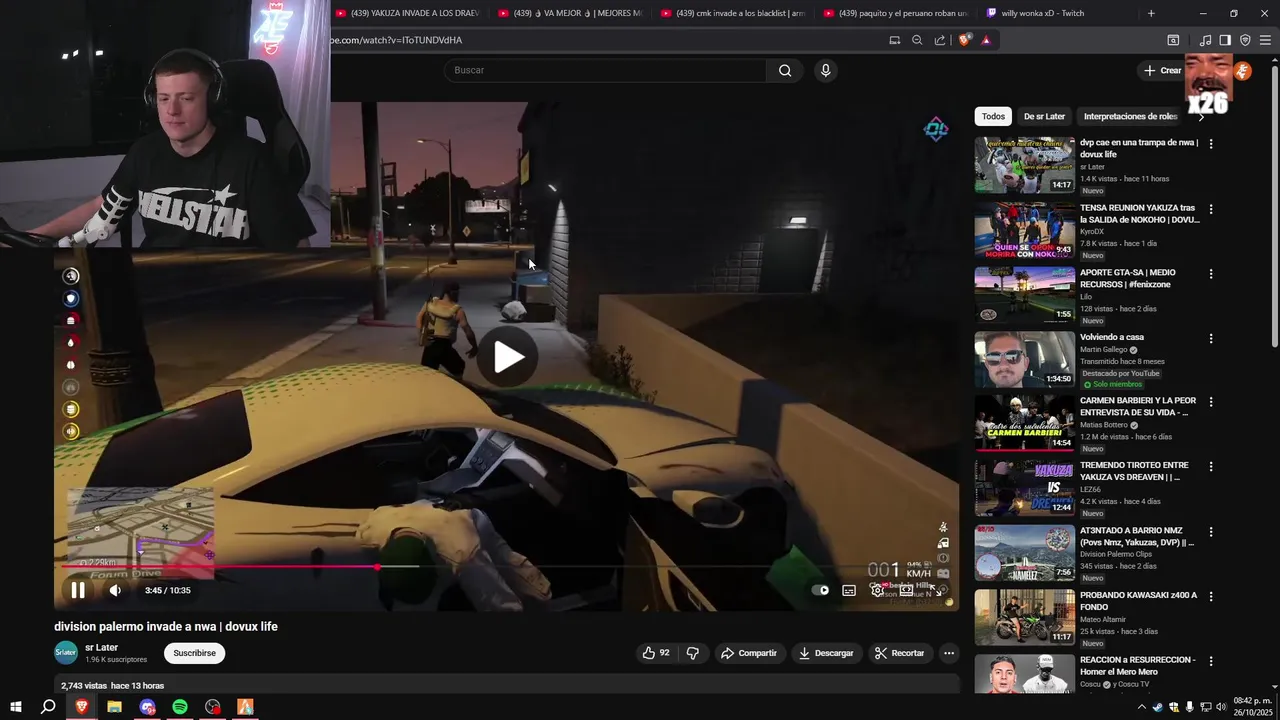Screen dimensions: 1280x720
Task: Click the Recortar clip button
Action: 899,653
